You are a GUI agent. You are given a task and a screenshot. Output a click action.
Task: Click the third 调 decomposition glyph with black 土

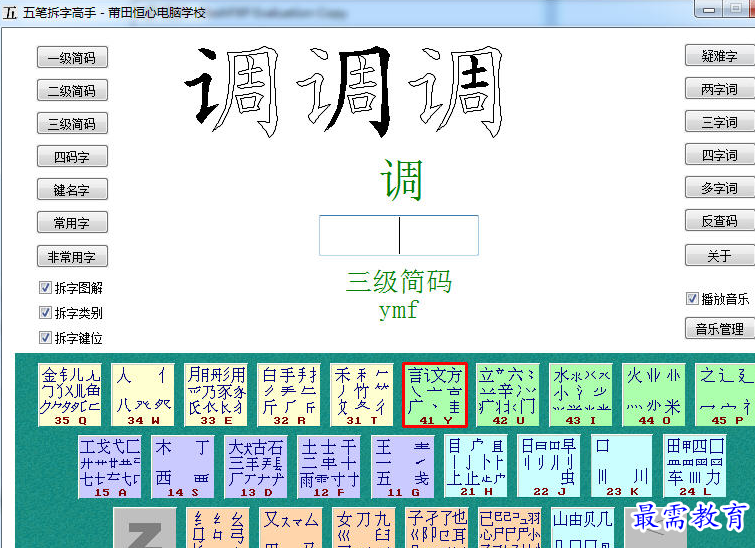point(456,91)
